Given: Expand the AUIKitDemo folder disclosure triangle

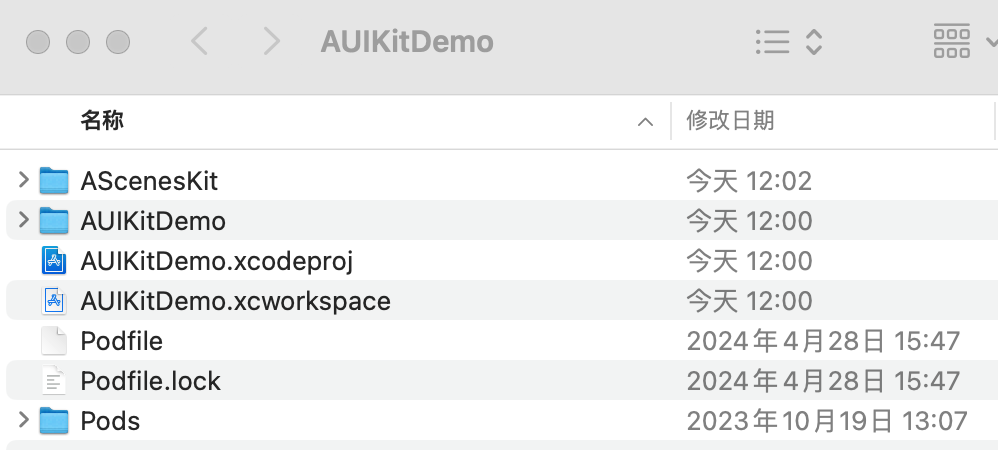Looking at the screenshot, I should point(24,220).
